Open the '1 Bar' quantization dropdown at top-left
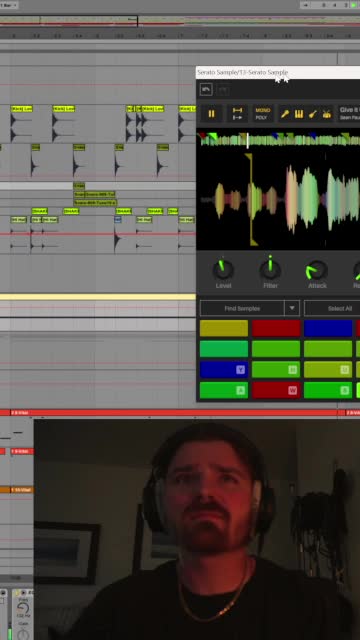The height and width of the screenshot is (640, 360). click(x=9, y=5)
